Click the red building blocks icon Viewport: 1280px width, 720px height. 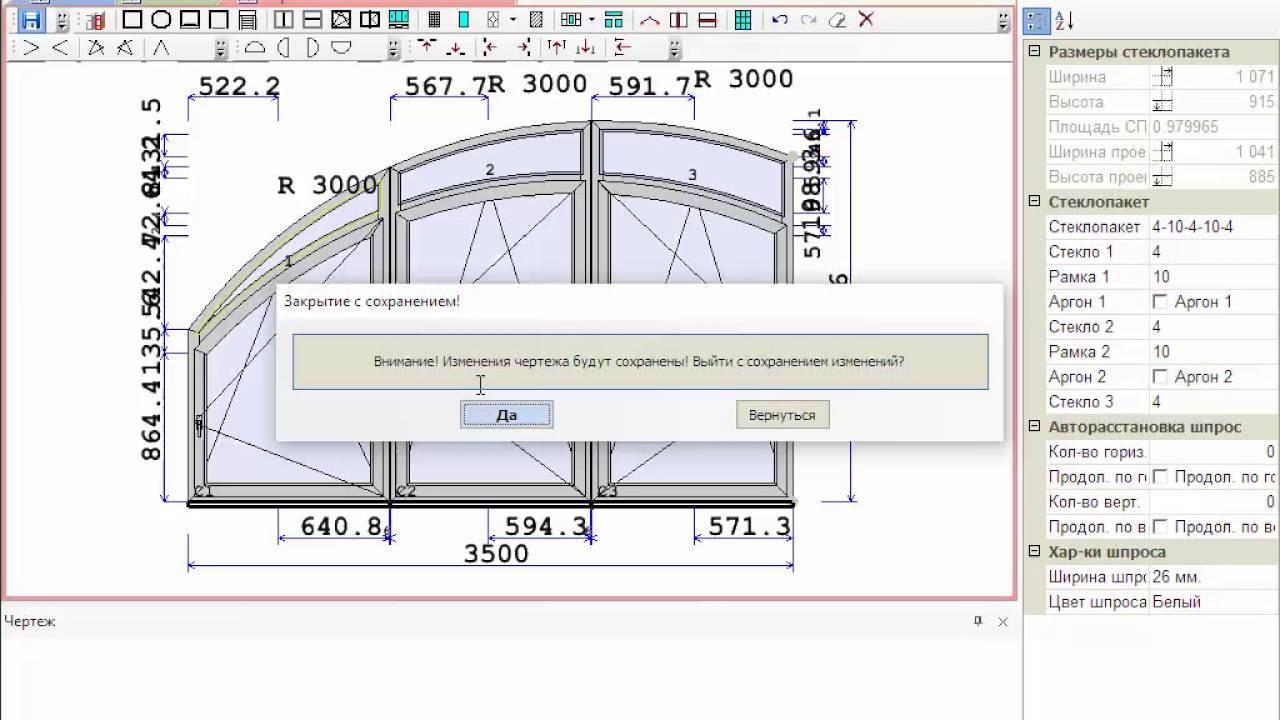click(x=96, y=20)
